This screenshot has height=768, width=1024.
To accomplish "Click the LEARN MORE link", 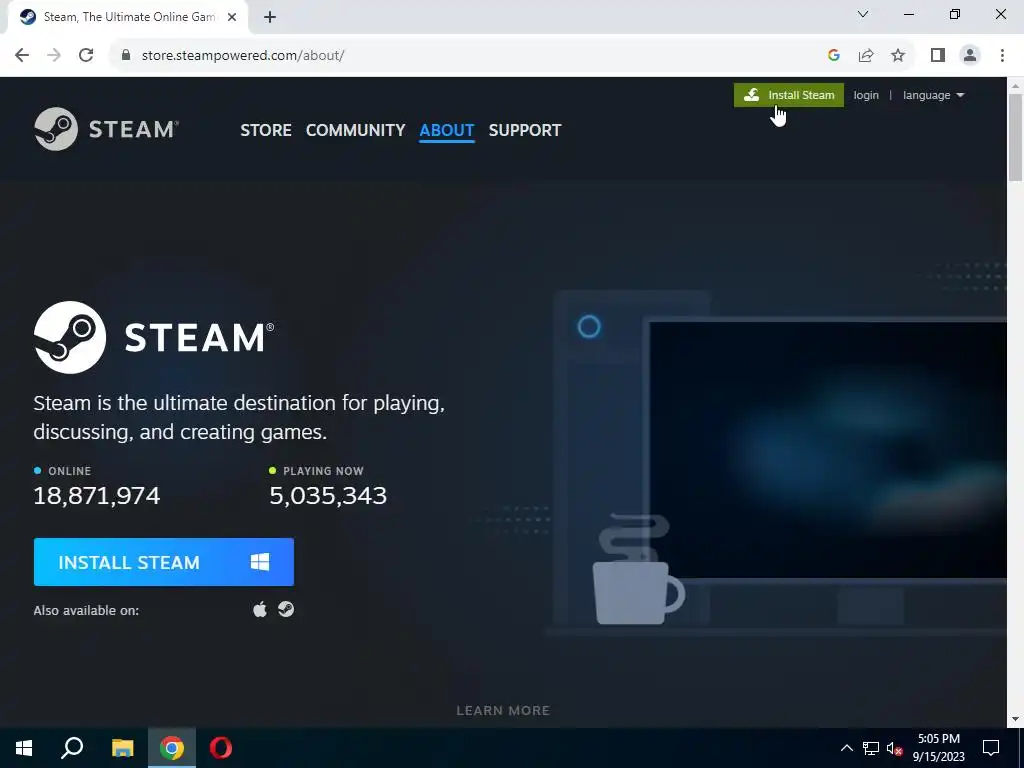I will [x=503, y=711].
